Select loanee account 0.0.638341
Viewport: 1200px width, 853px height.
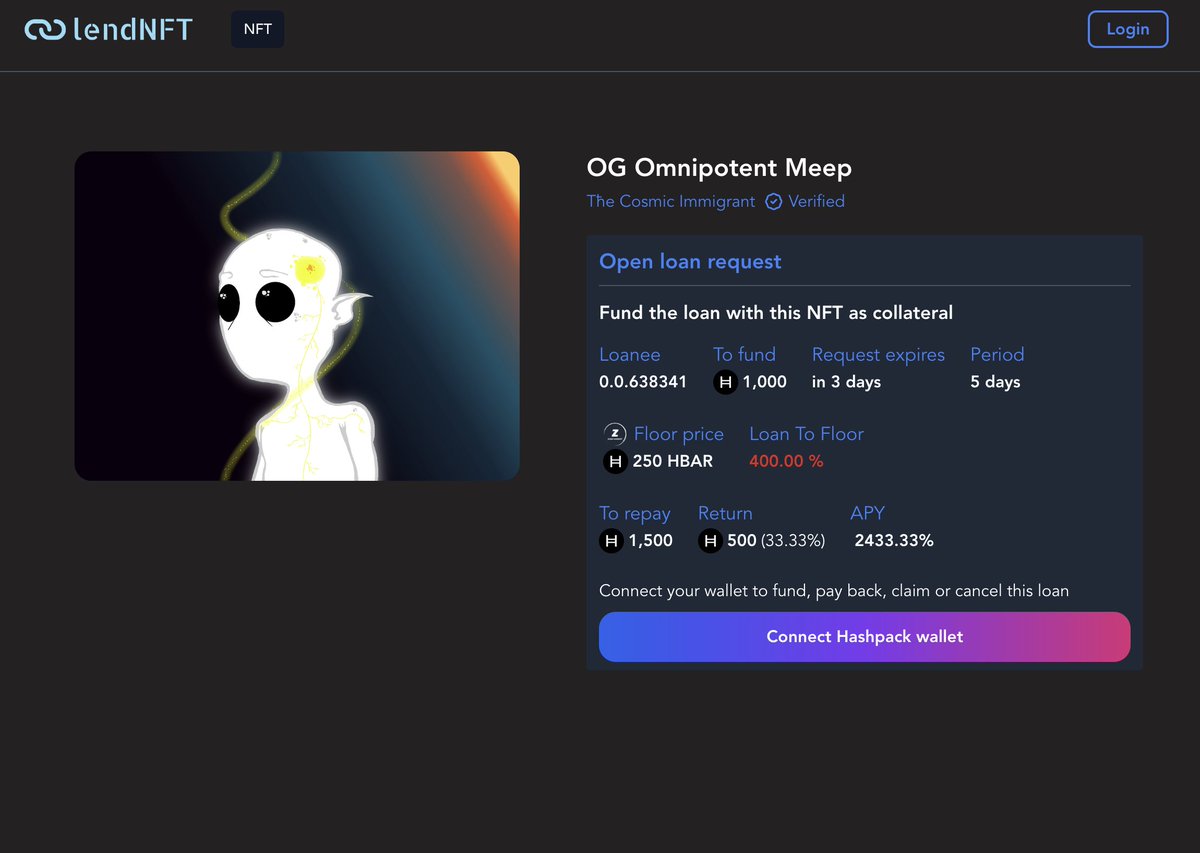click(643, 382)
